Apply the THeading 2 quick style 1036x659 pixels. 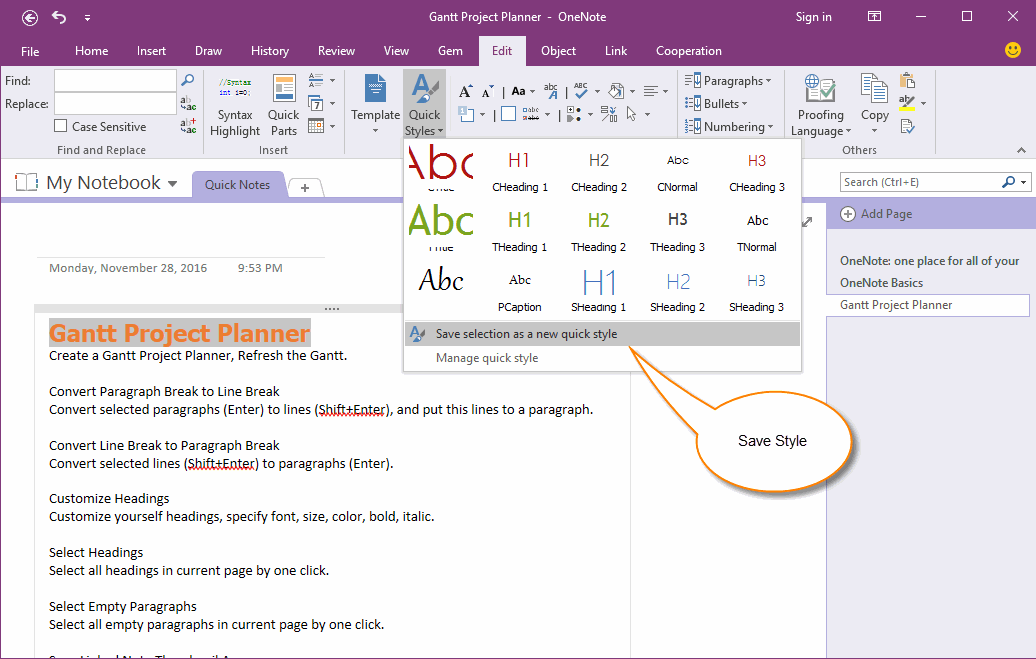(599, 231)
